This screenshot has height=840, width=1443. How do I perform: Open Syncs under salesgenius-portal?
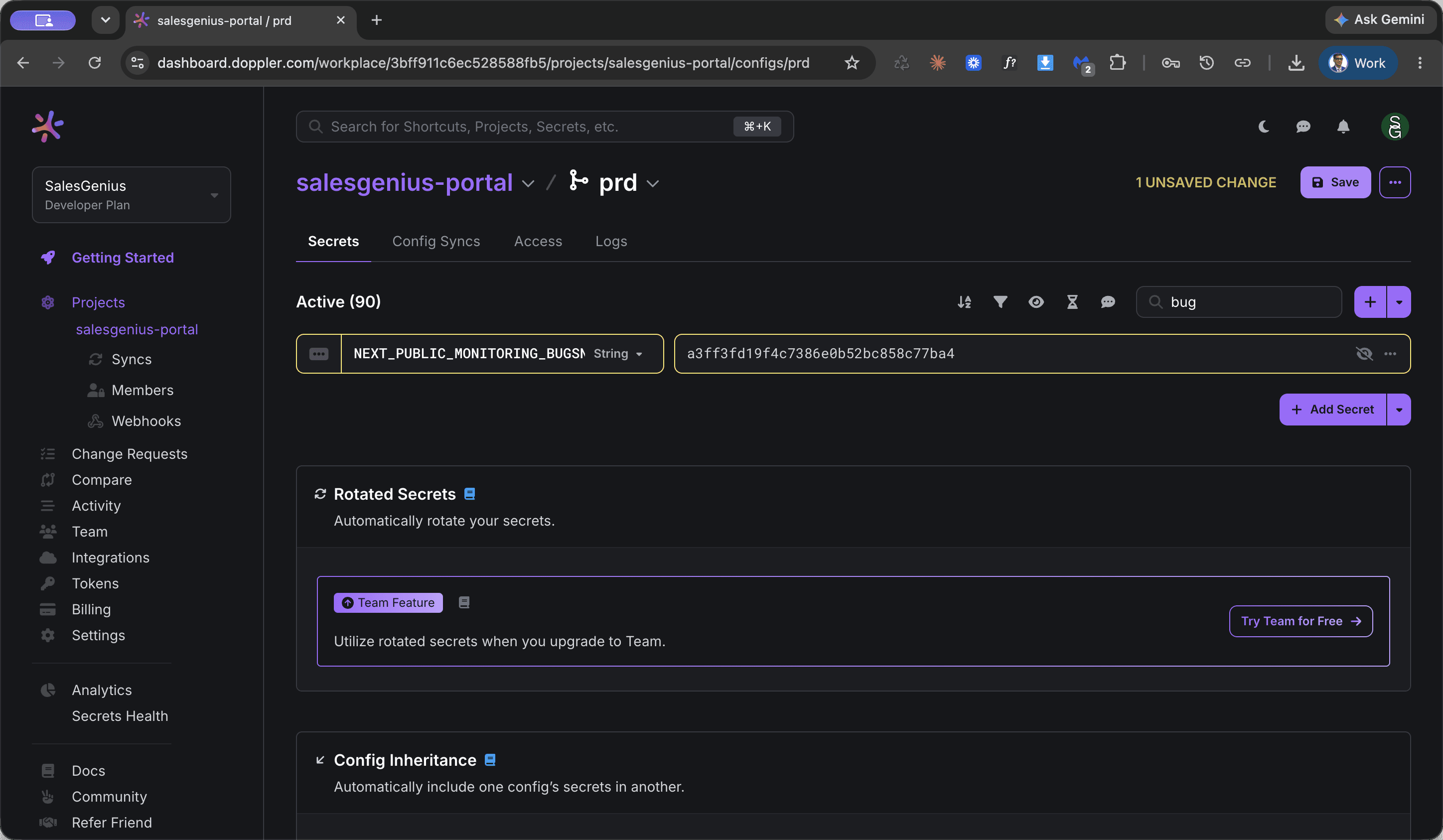coord(132,360)
